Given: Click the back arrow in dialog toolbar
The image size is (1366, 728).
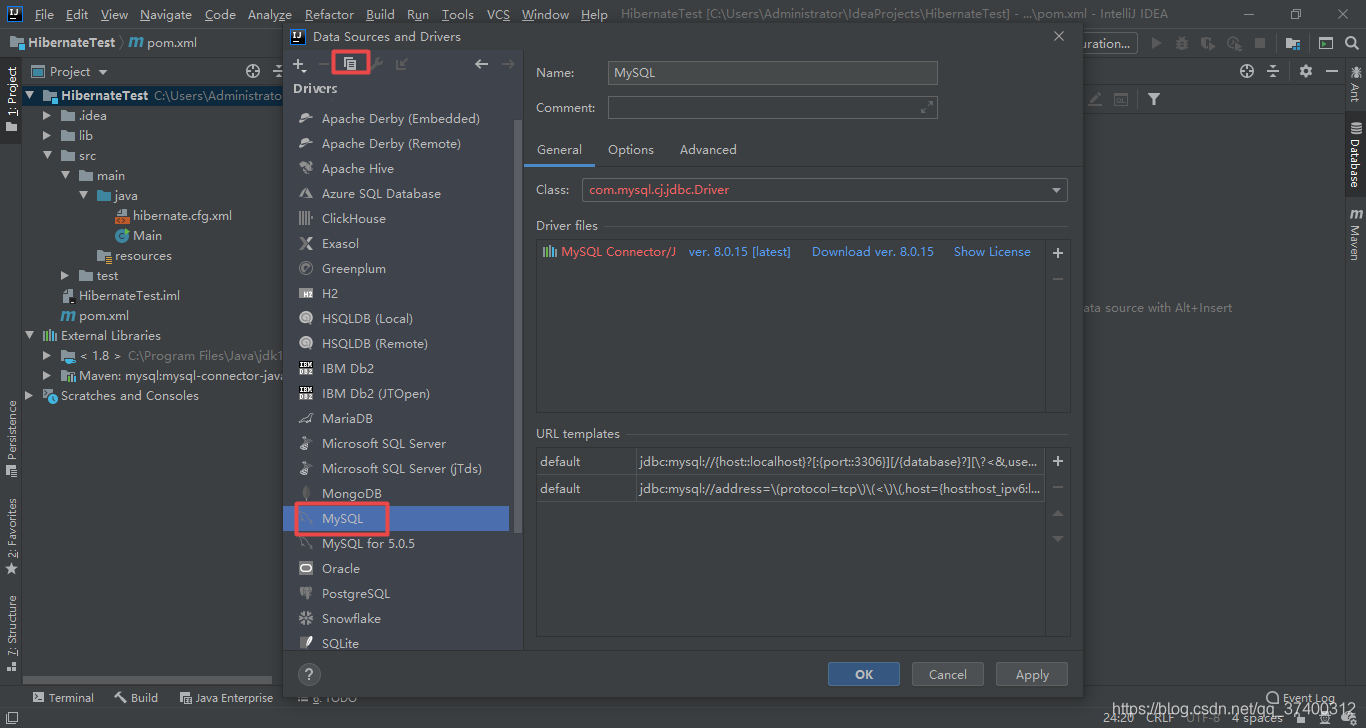Looking at the screenshot, I should click(x=481, y=64).
